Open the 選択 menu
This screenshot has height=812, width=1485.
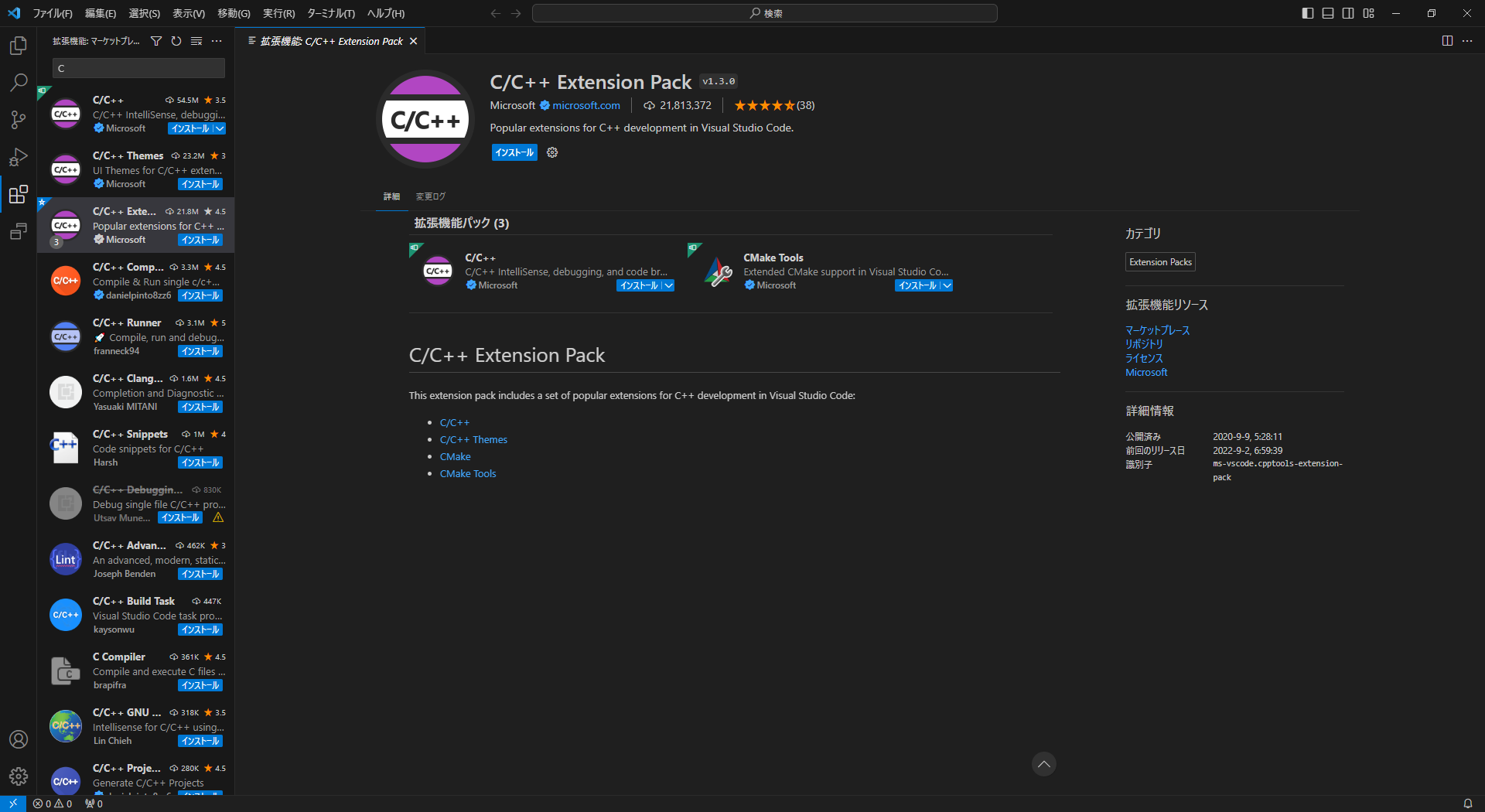tap(145, 13)
